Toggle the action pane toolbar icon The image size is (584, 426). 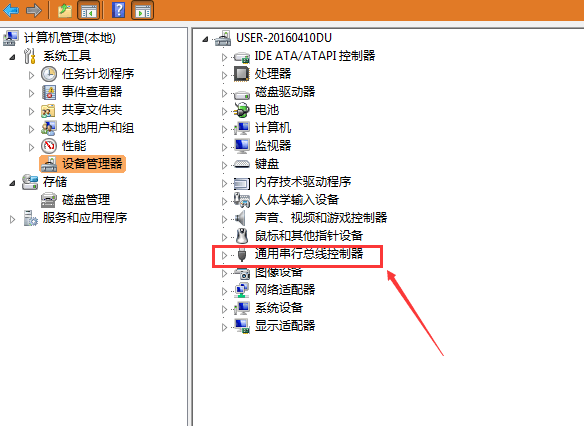[x=143, y=10]
